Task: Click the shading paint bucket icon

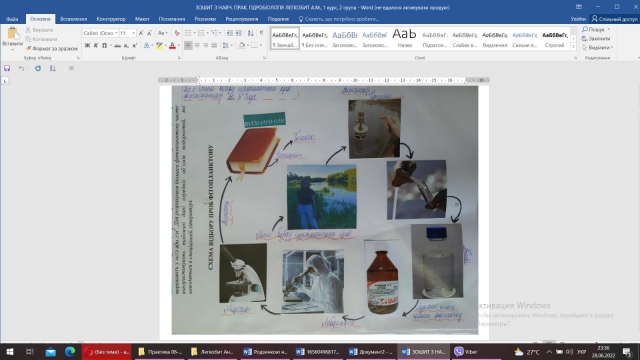Action: (242, 45)
